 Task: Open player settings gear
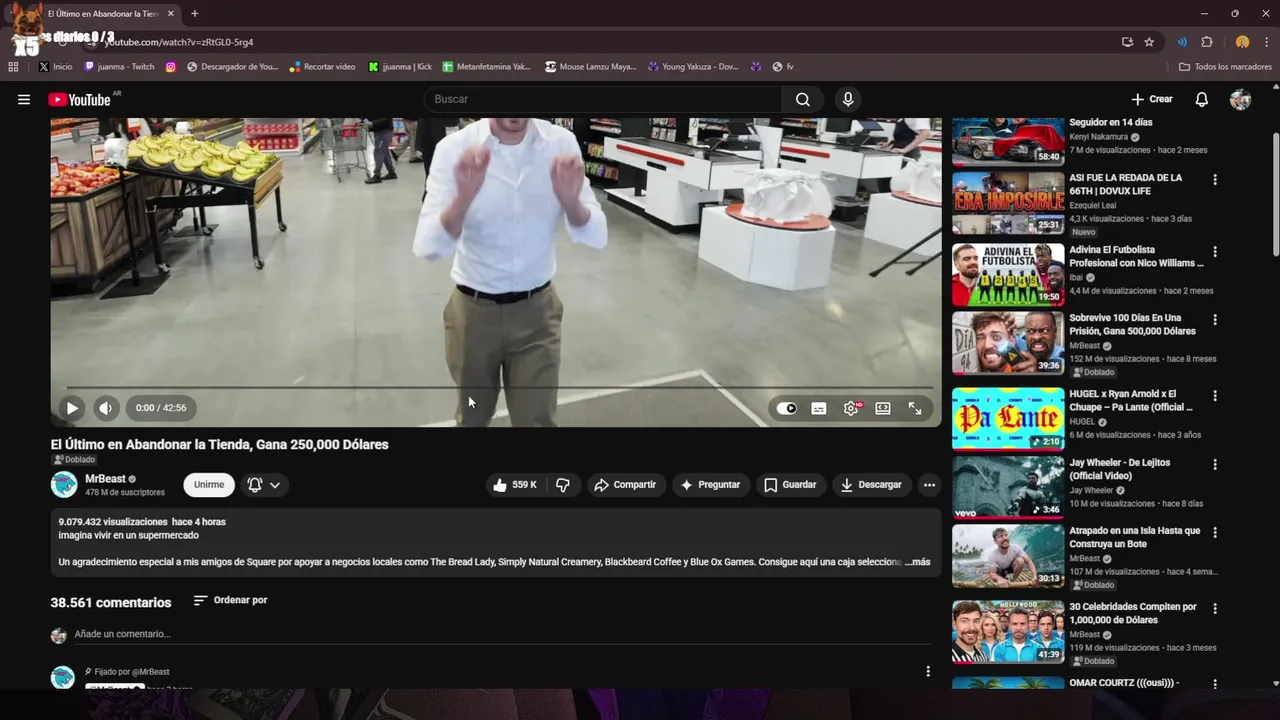coord(851,408)
